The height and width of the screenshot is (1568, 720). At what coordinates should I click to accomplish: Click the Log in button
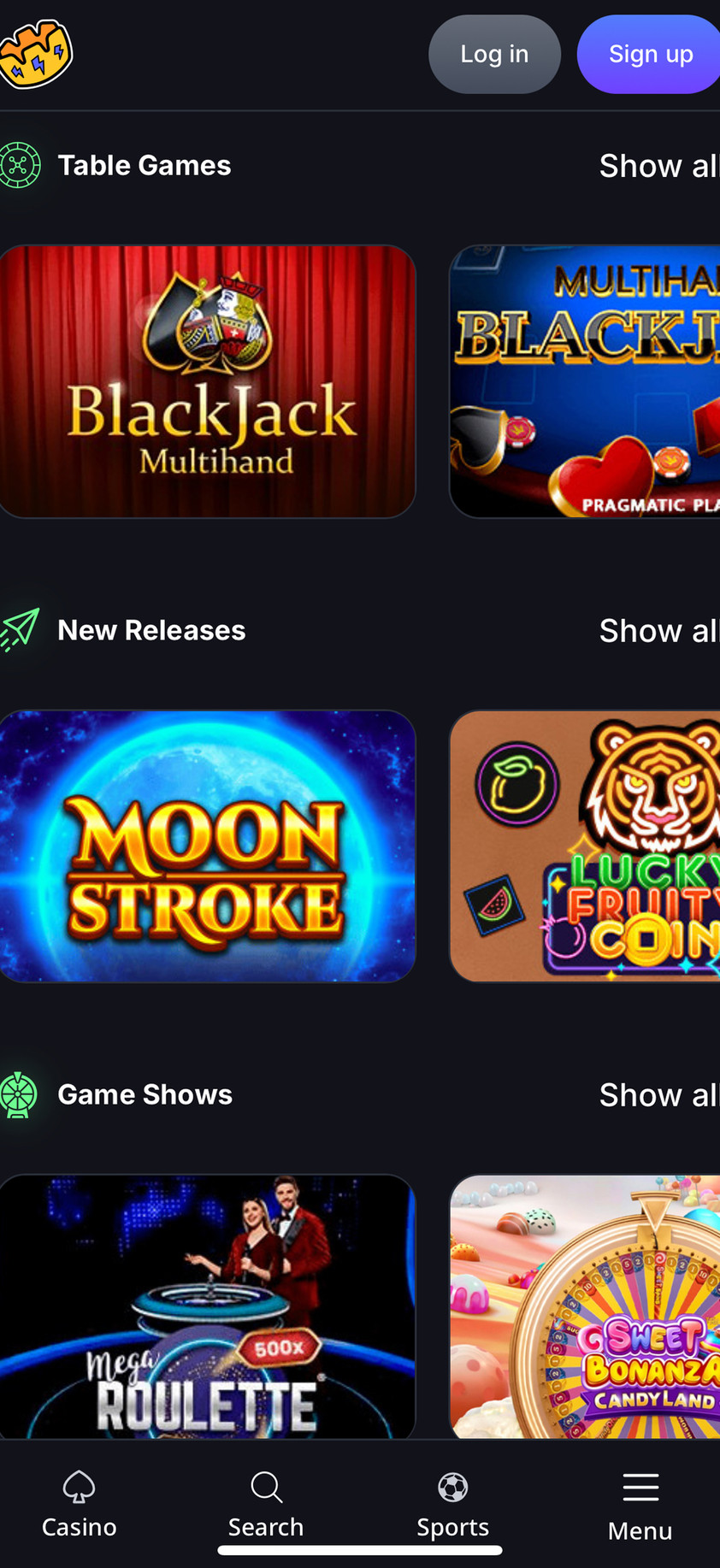click(494, 54)
